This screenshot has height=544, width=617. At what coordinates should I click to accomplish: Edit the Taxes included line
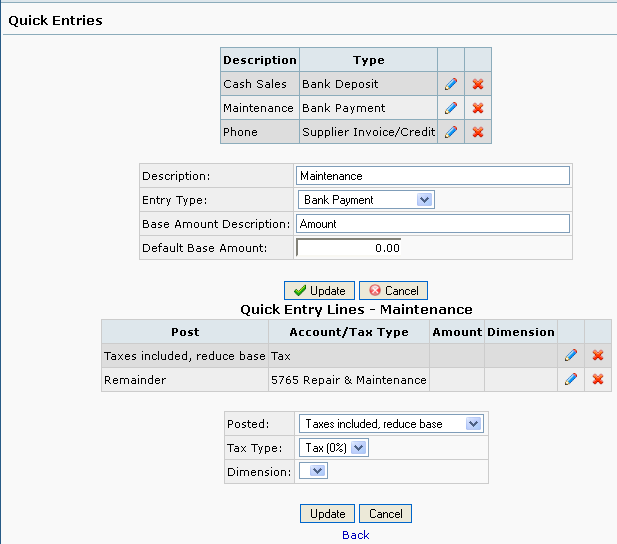click(x=571, y=355)
